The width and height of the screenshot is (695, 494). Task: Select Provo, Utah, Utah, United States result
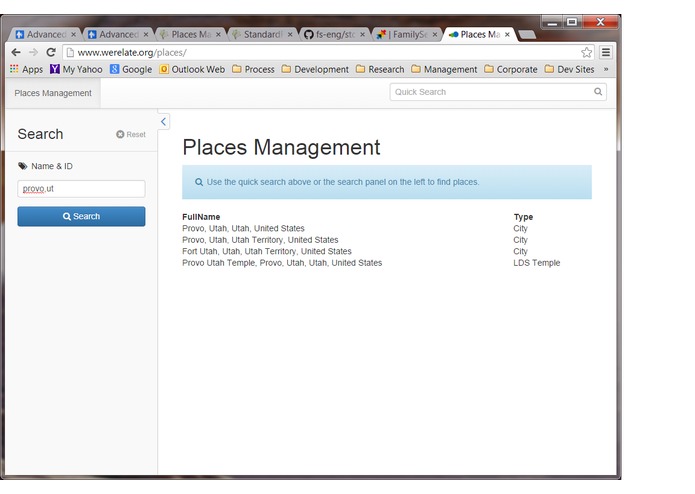pyautogui.click(x=243, y=228)
